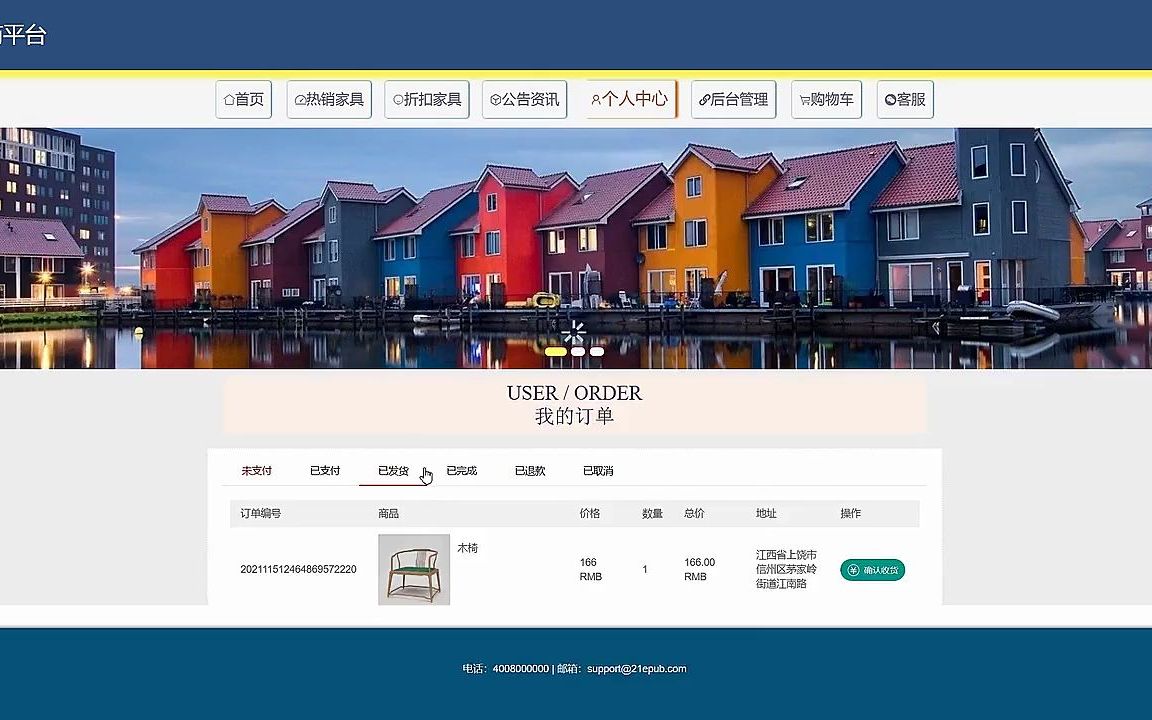Click the first carousel indicator dot
Screen dimensions: 1152x720
(x=554, y=351)
